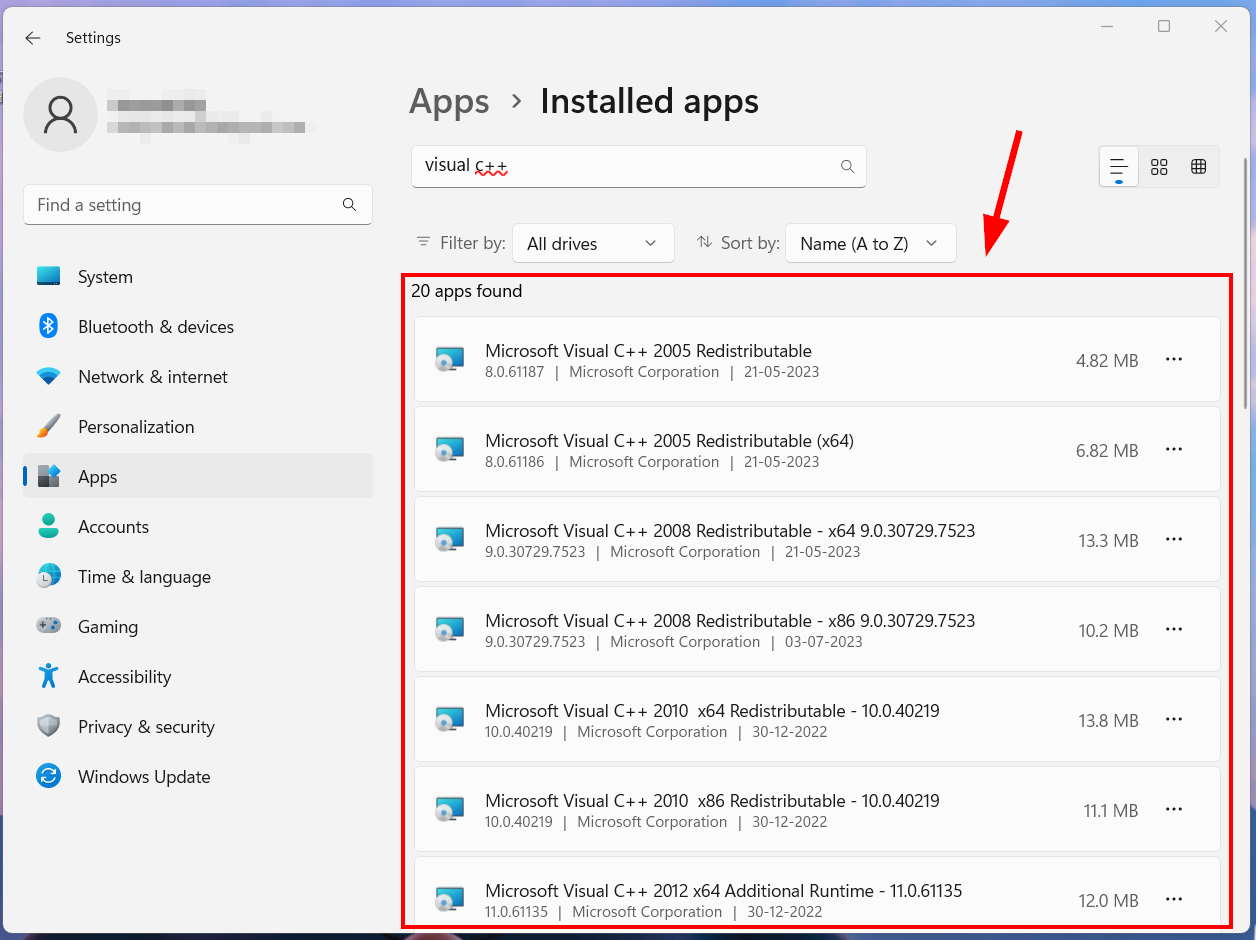Go to Windows Update settings
Image resolution: width=1256 pixels, height=940 pixels.
pyautogui.click(x=198, y=777)
